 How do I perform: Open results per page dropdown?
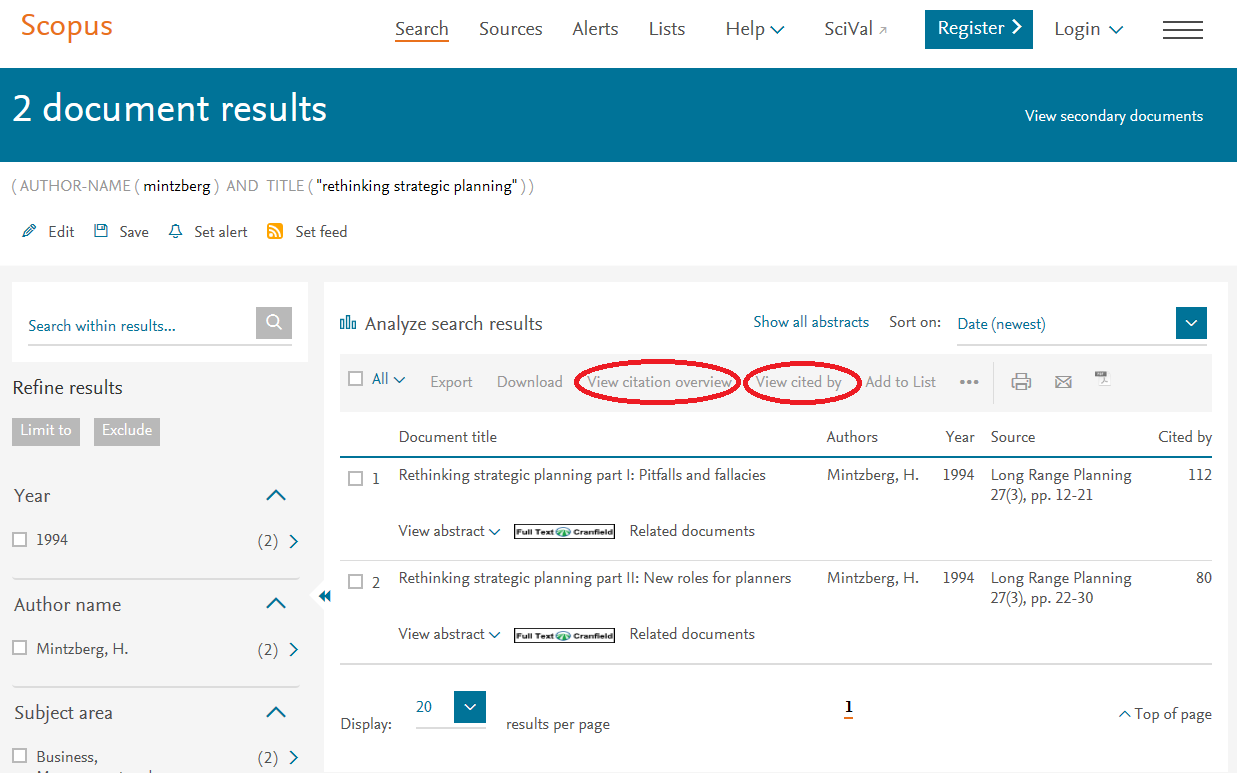[470, 707]
